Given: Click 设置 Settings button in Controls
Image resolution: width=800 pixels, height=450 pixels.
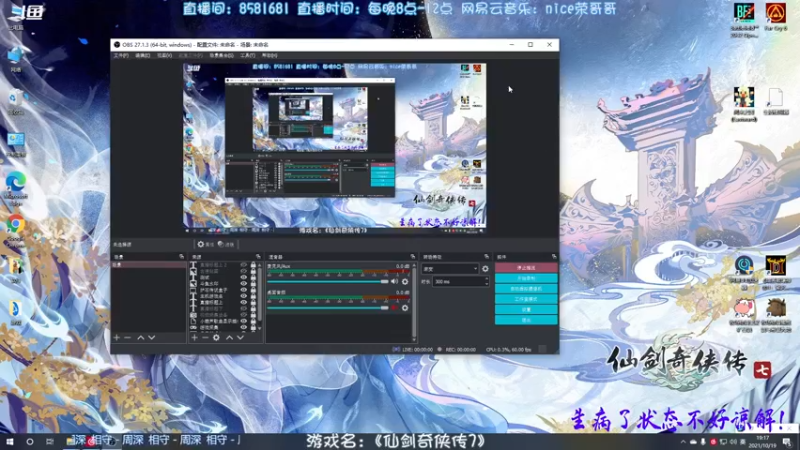Looking at the screenshot, I should (x=526, y=310).
